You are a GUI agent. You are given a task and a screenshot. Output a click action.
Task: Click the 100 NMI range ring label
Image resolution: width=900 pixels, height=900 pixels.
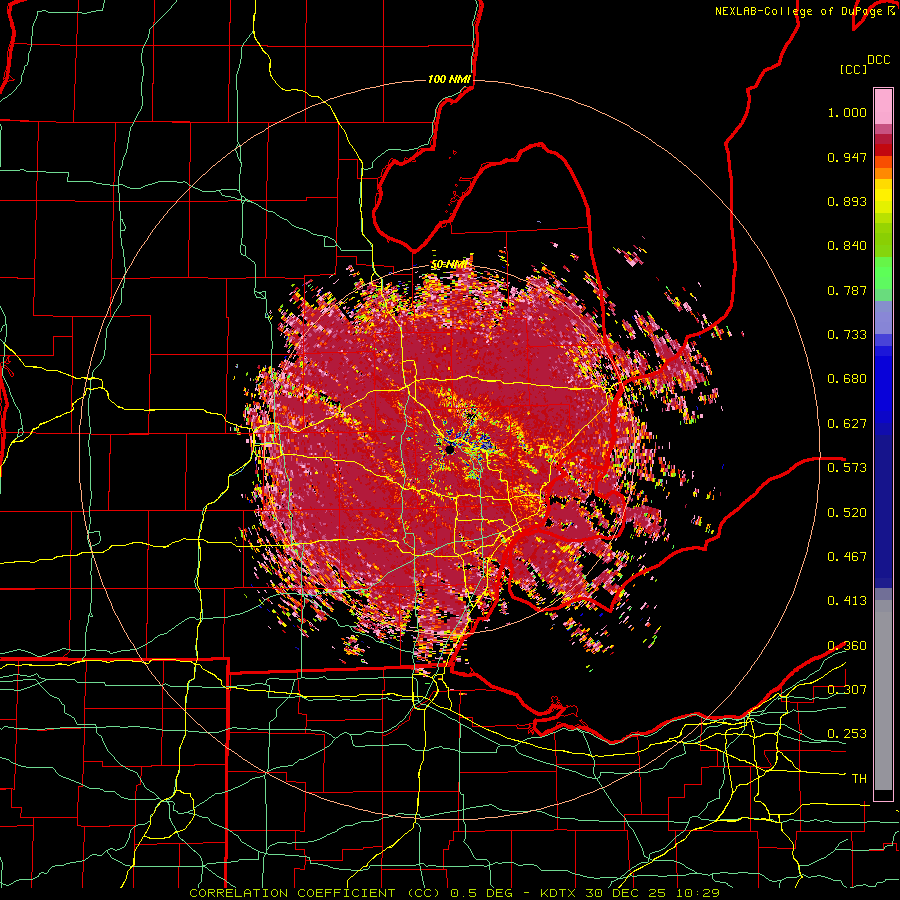449,79
